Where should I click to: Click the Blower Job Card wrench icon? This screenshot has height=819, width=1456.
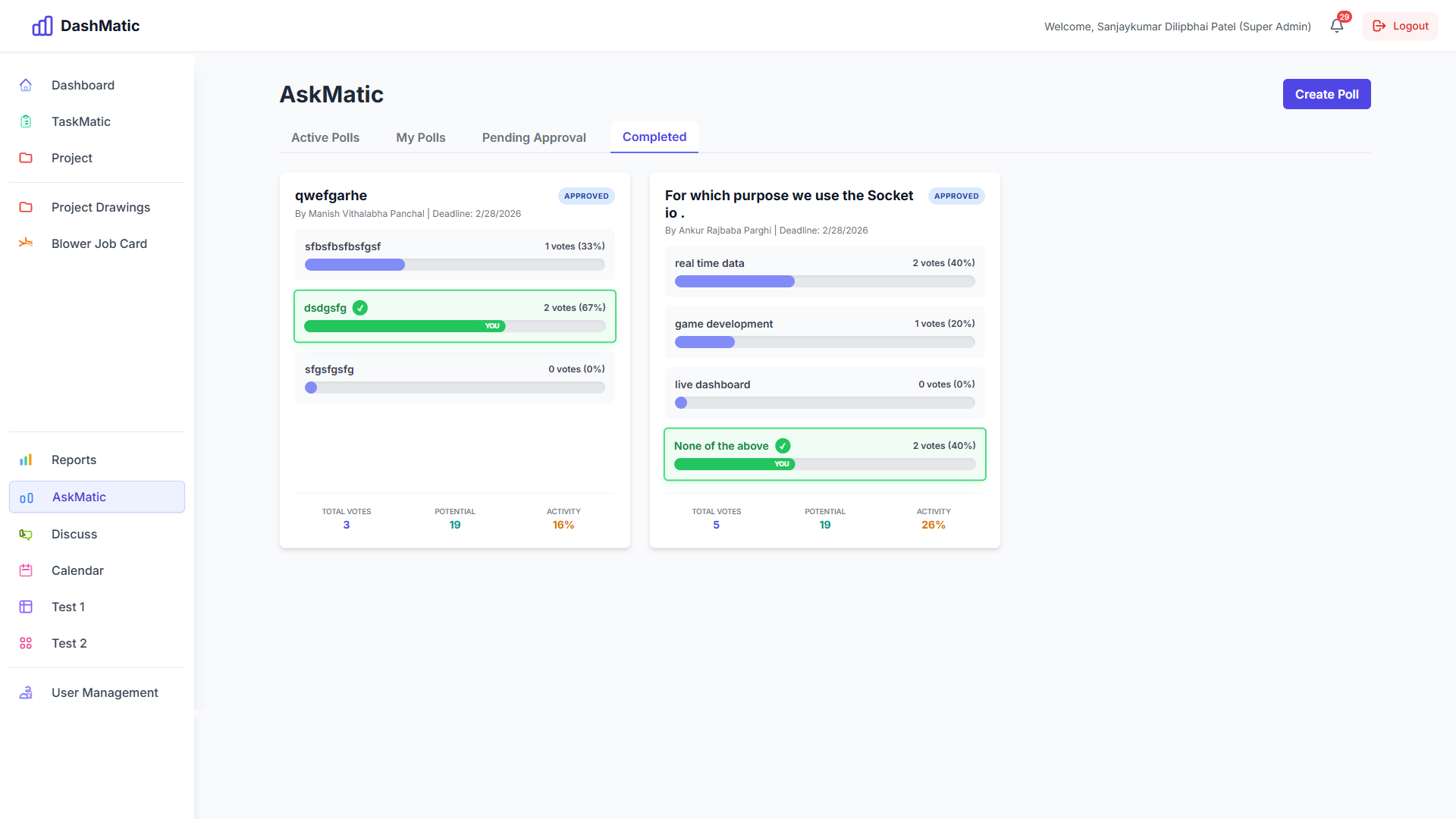coord(26,243)
